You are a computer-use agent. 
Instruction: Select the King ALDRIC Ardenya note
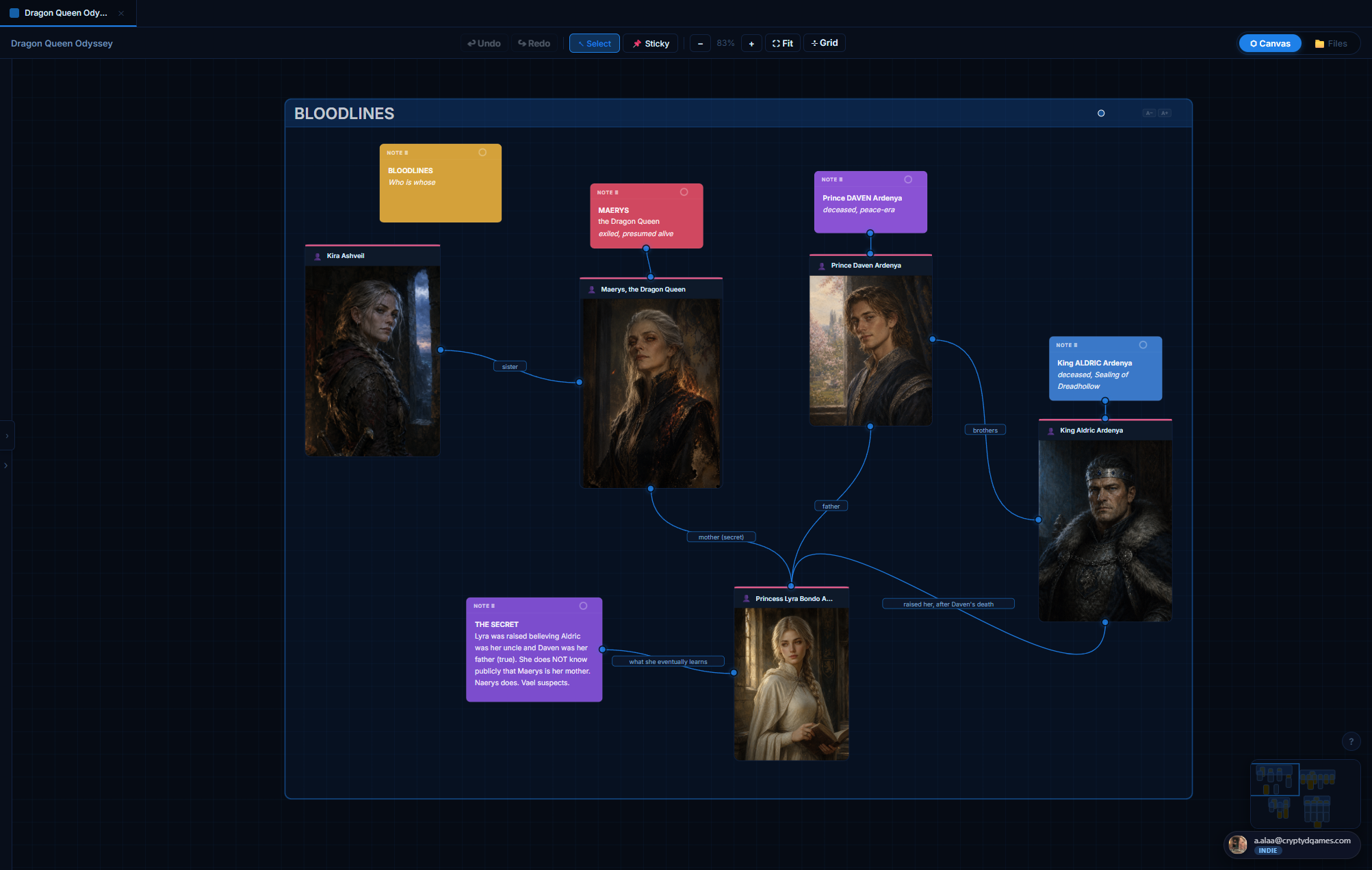pos(1105,368)
